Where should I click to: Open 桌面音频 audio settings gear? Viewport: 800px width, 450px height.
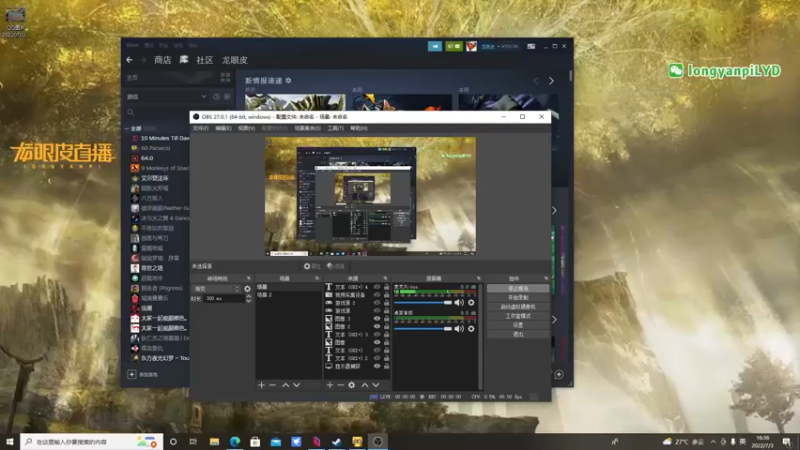(471, 329)
